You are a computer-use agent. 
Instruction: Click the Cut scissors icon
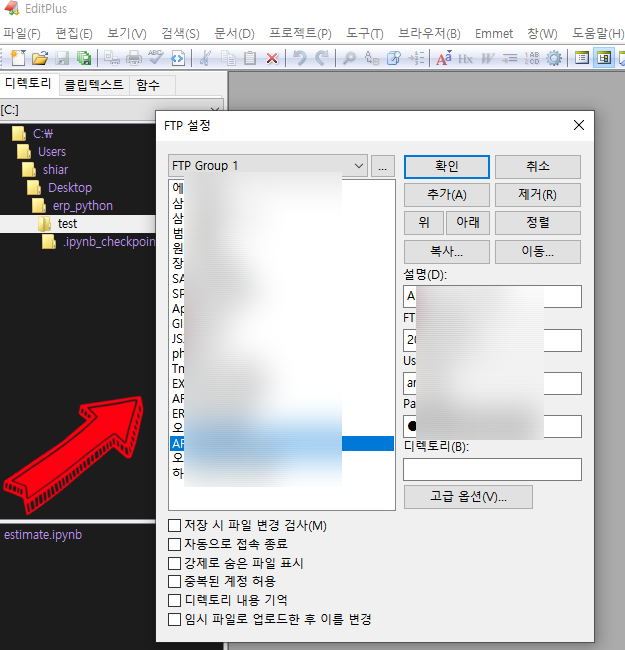pos(205,58)
